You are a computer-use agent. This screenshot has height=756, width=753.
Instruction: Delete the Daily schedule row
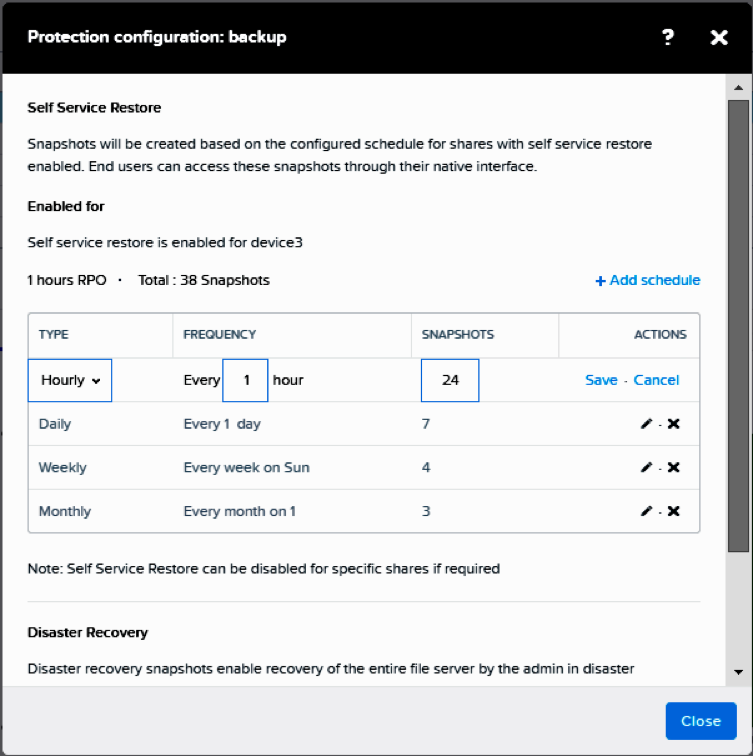pos(673,424)
